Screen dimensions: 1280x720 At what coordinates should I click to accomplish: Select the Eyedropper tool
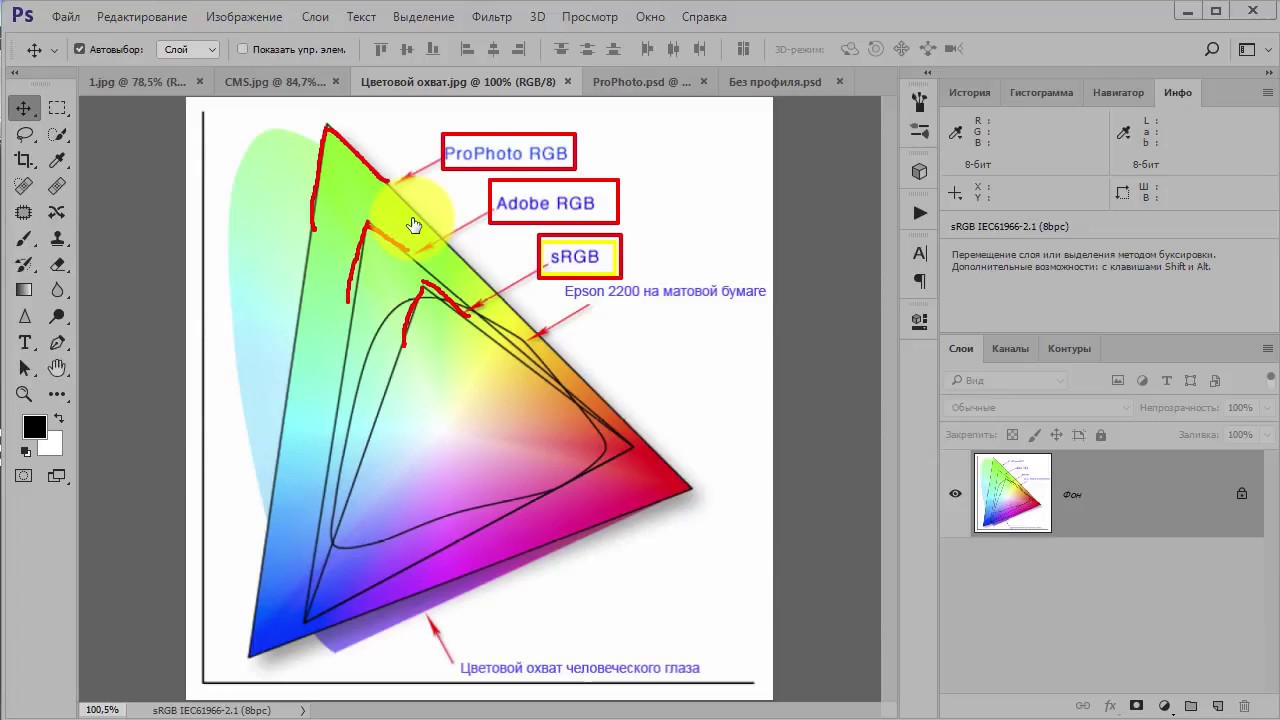coord(57,160)
